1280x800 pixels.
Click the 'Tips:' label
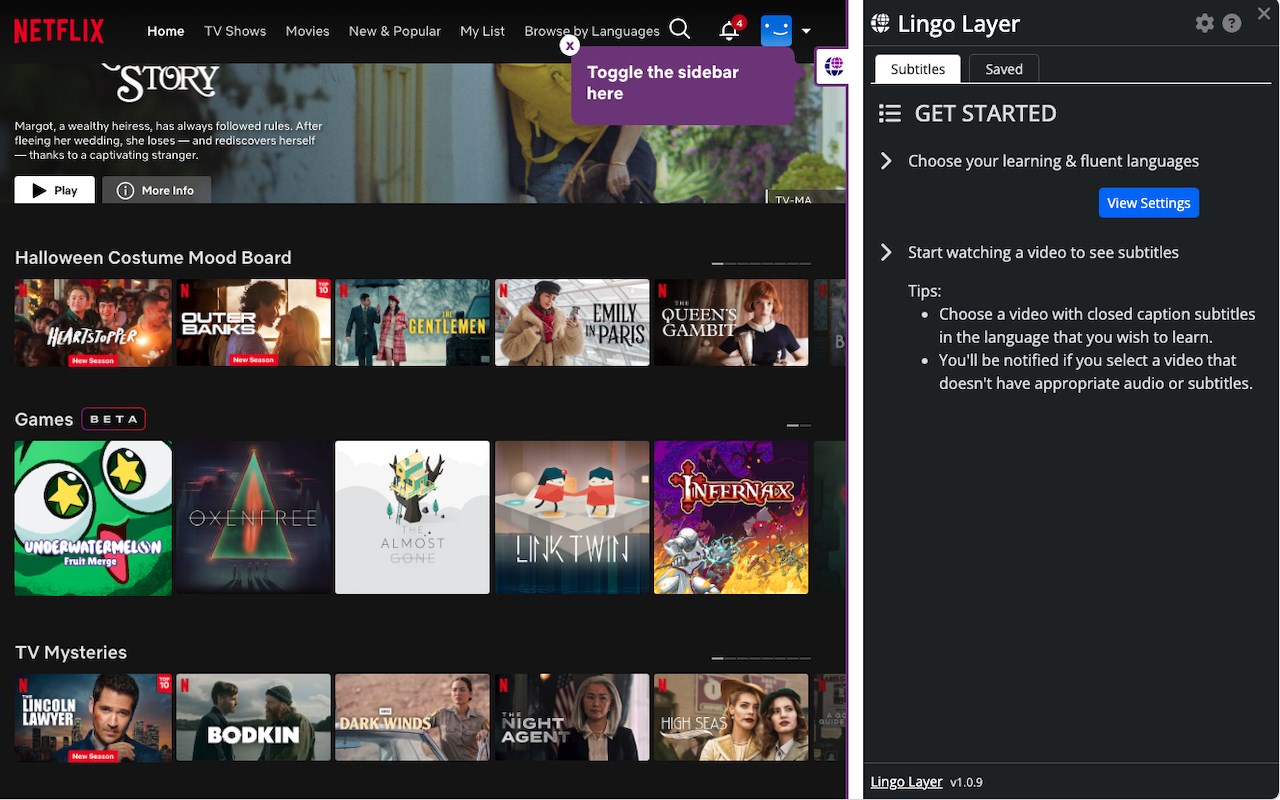point(924,291)
